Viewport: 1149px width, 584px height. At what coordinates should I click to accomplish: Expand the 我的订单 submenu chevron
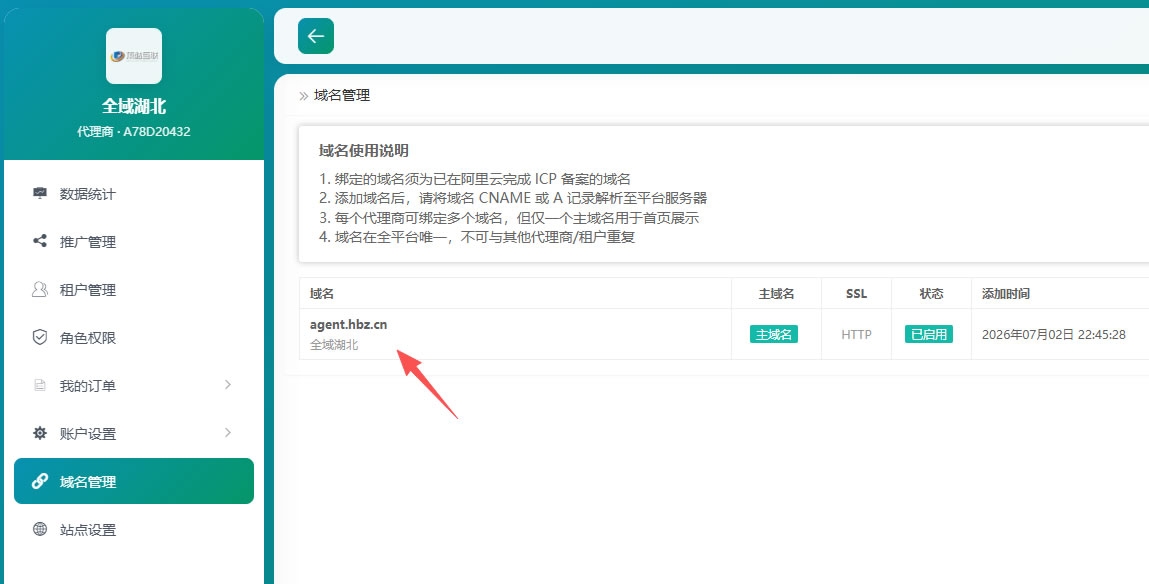click(x=228, y=385)
